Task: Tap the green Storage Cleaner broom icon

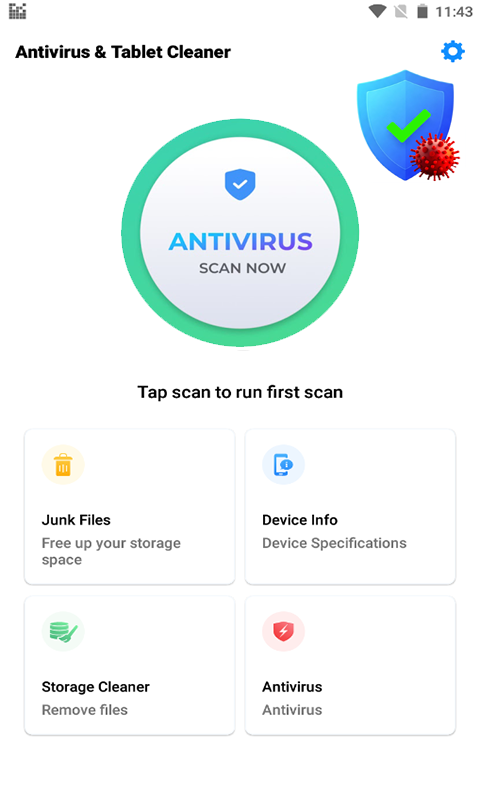Action: click(63, 631)
